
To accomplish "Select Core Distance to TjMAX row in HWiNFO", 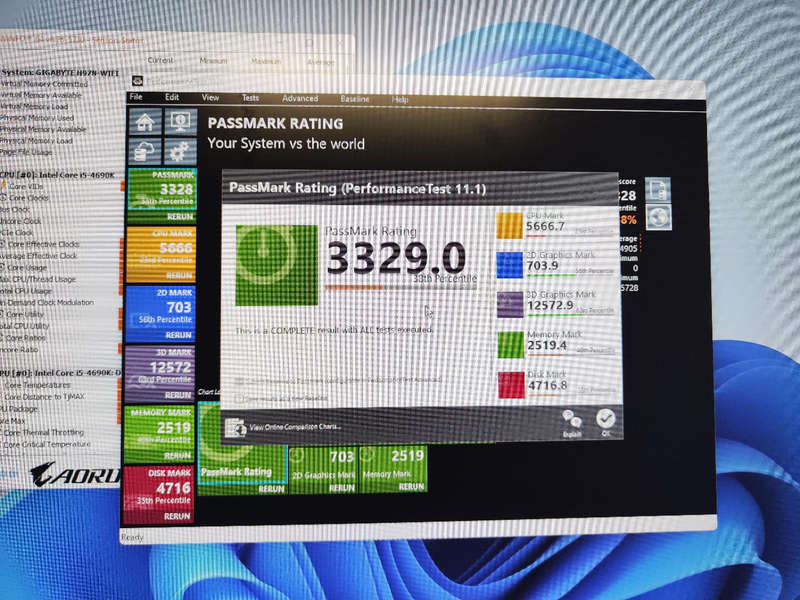I will tap(45, 396).
